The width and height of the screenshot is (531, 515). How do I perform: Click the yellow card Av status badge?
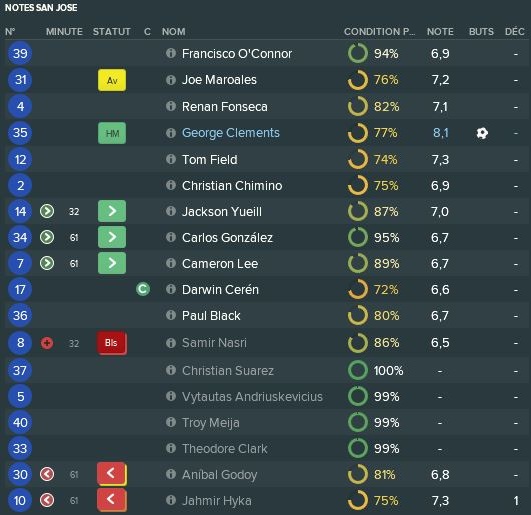[x=112, y=80]
